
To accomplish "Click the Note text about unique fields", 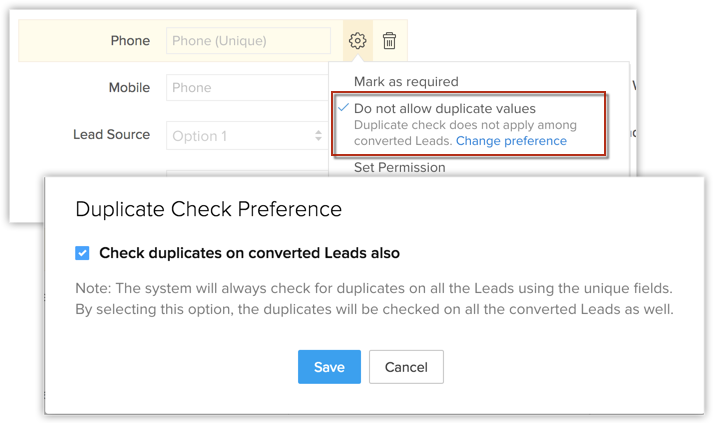I will click(x=375, y=298).
